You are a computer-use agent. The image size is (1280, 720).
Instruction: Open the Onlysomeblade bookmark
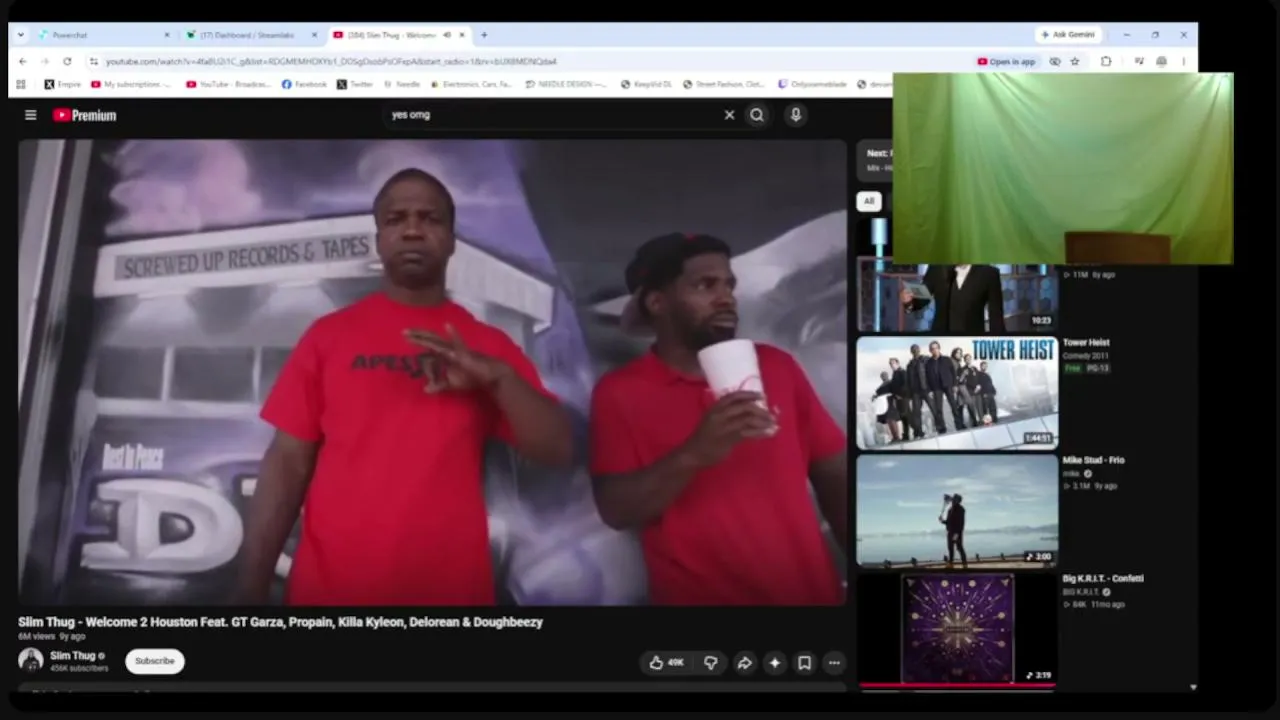coord(811,85)
